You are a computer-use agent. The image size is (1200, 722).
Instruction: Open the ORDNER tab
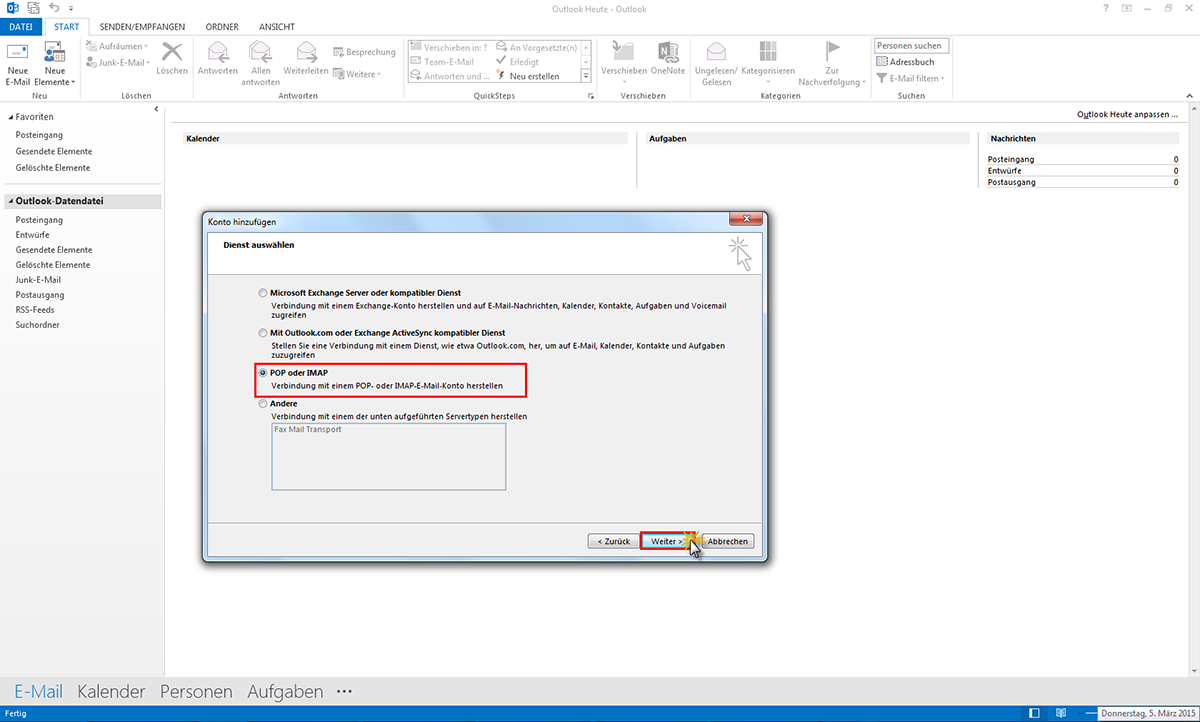pyautogui.click(x=221, y=27)
